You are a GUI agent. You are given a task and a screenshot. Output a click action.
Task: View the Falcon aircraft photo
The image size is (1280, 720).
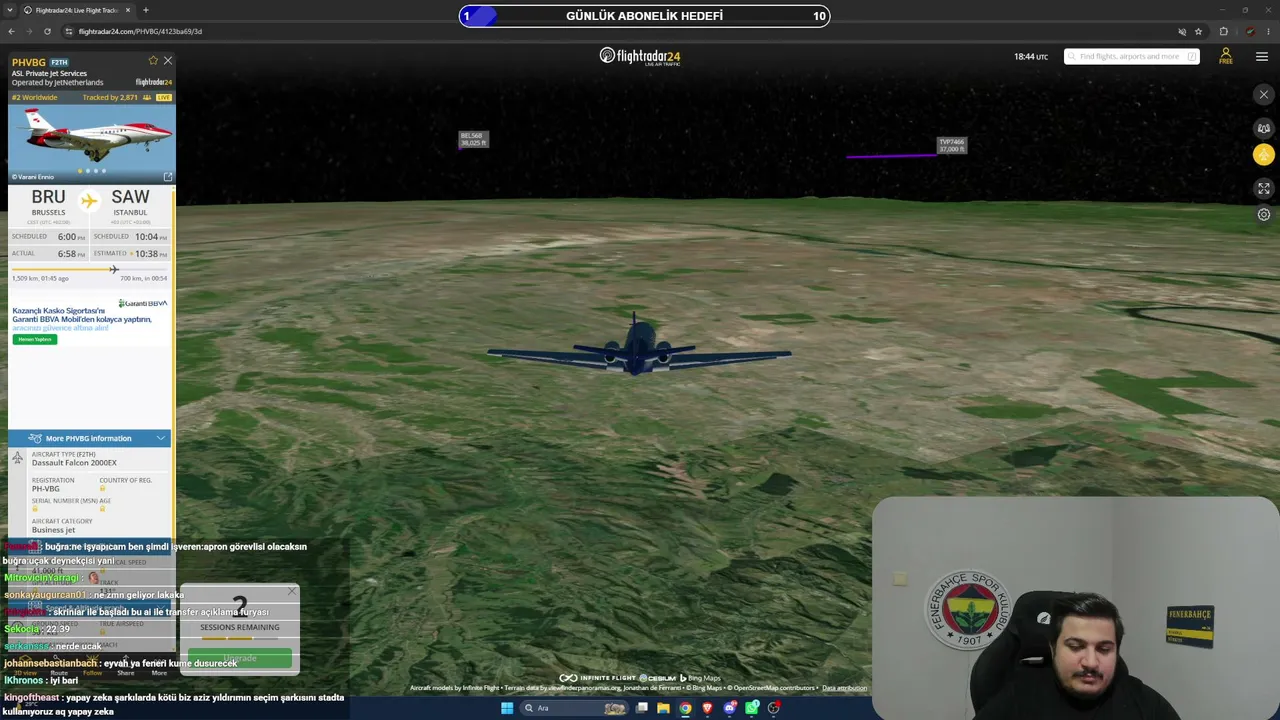pyautogui.click(x=92, y=144)
